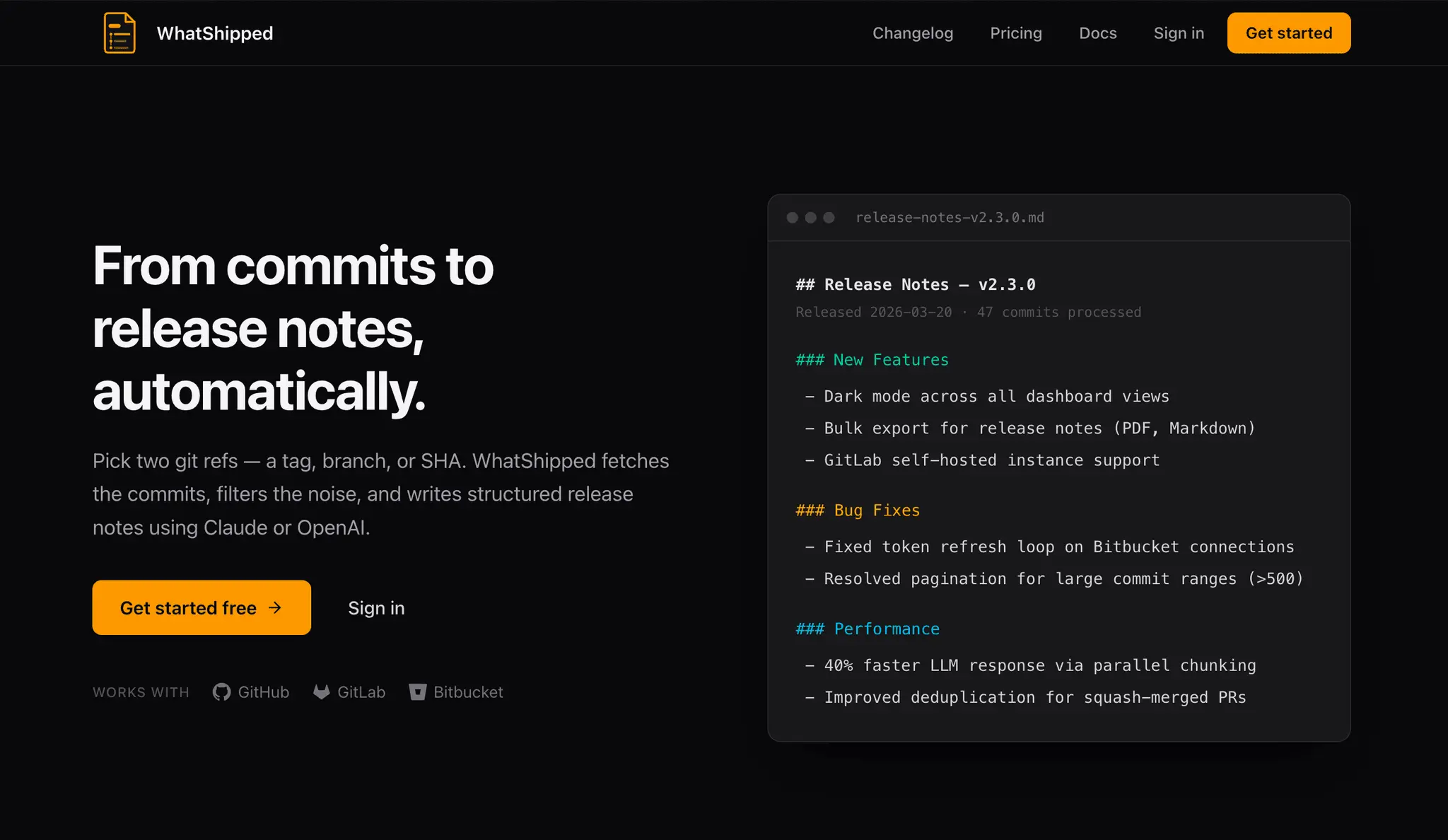Click the release-notes-v2.3.0.md filename
The height and width of the screenshot is (840, 1448).
point(950,218)
